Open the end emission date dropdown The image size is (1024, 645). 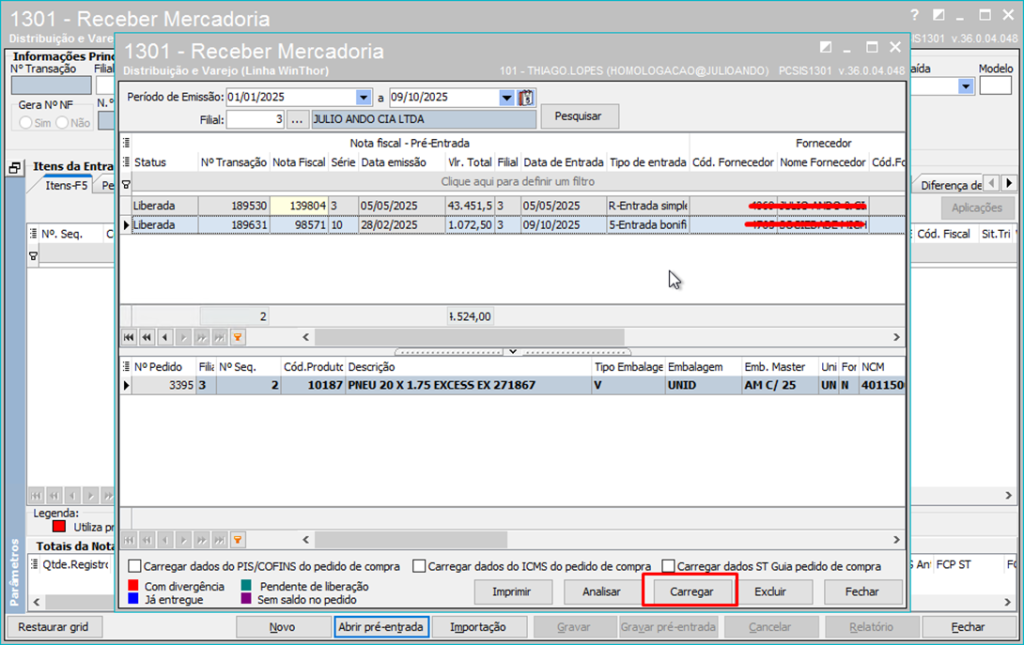(x=506, y=97)
